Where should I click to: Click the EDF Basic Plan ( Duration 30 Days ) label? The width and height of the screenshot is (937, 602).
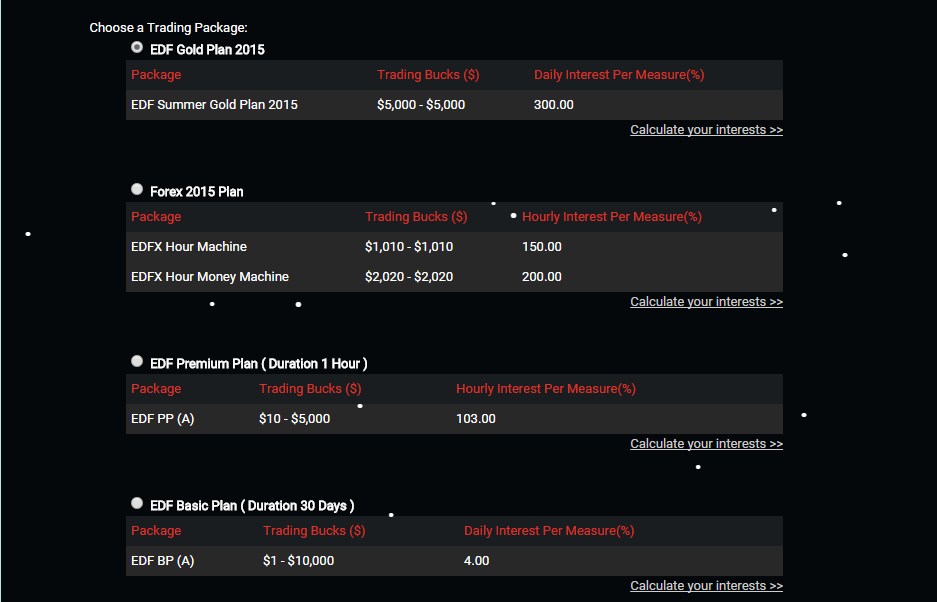click(x=252, y=505)
